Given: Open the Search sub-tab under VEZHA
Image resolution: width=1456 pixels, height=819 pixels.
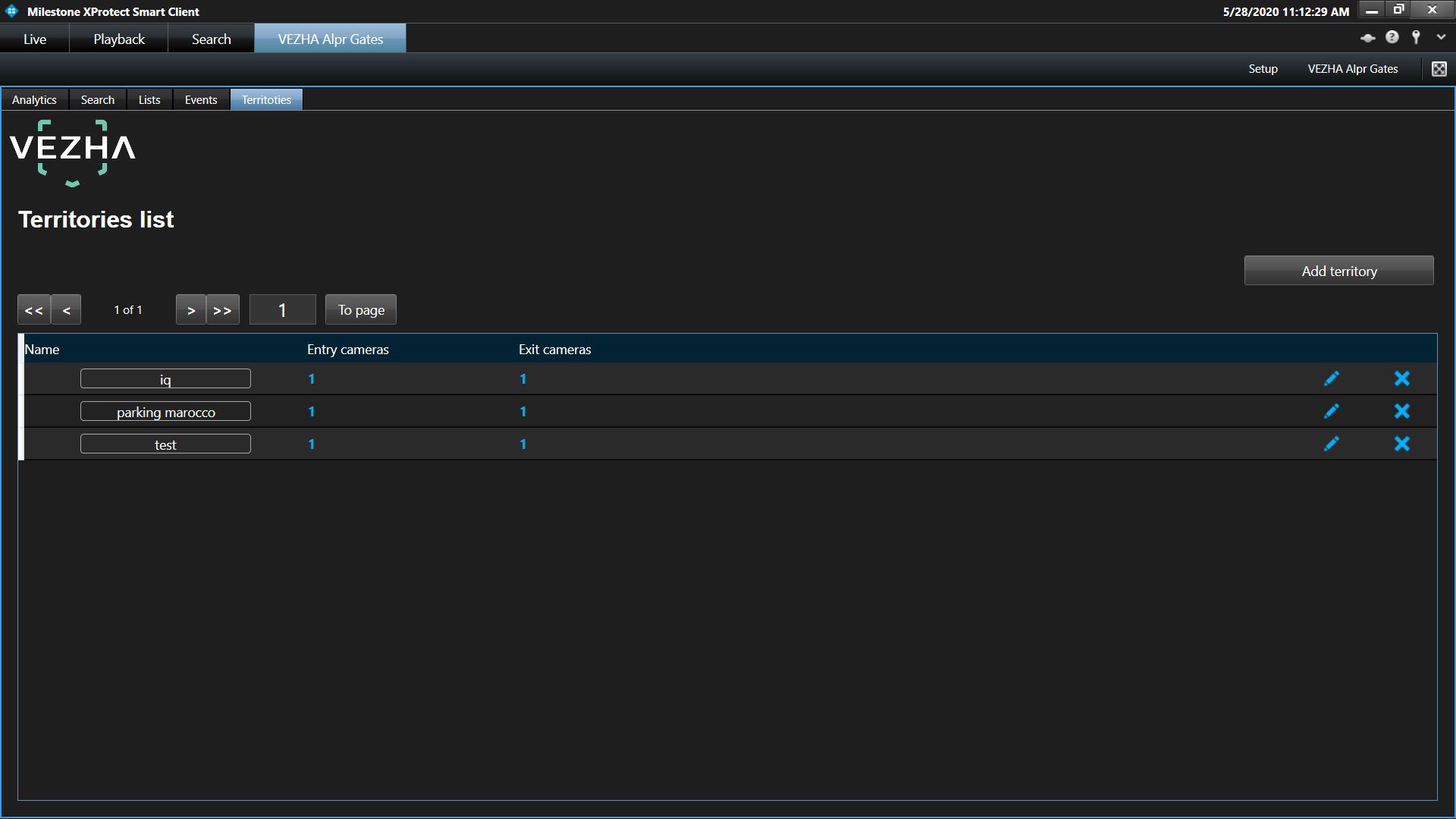Looking at the screenshot, I should pos(98,99).
